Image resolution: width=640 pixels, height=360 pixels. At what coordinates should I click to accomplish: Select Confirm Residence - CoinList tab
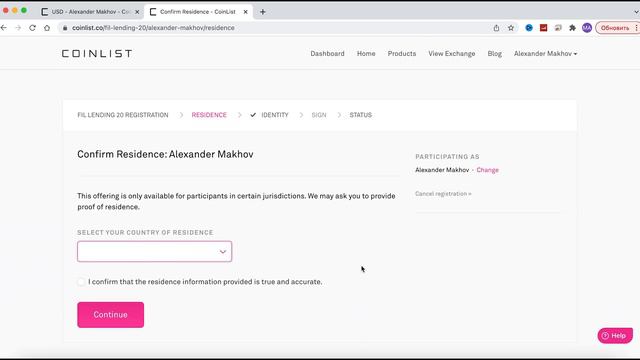(198, 12)
